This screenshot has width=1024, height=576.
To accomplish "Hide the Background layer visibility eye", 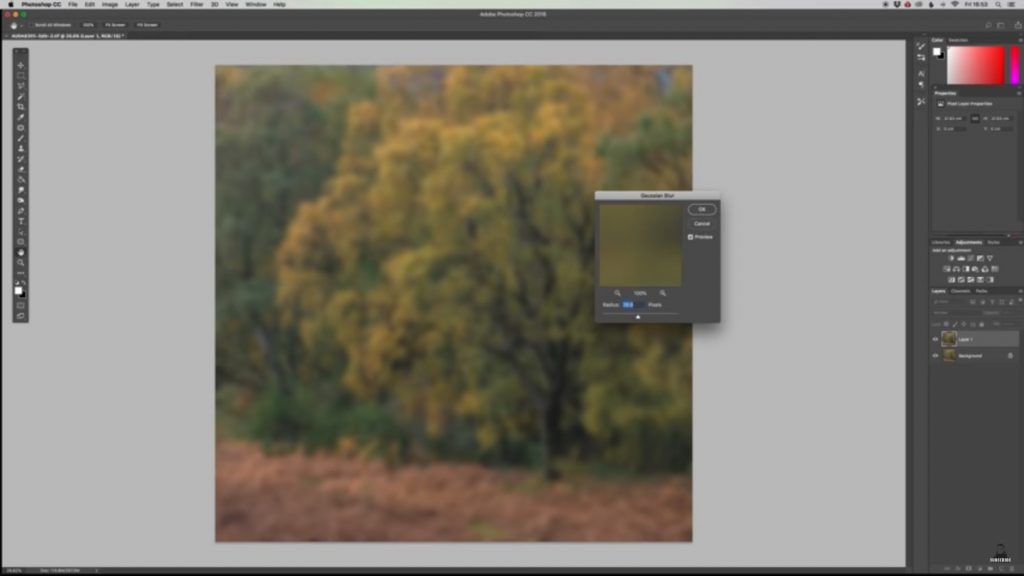I will click(935, 355).
